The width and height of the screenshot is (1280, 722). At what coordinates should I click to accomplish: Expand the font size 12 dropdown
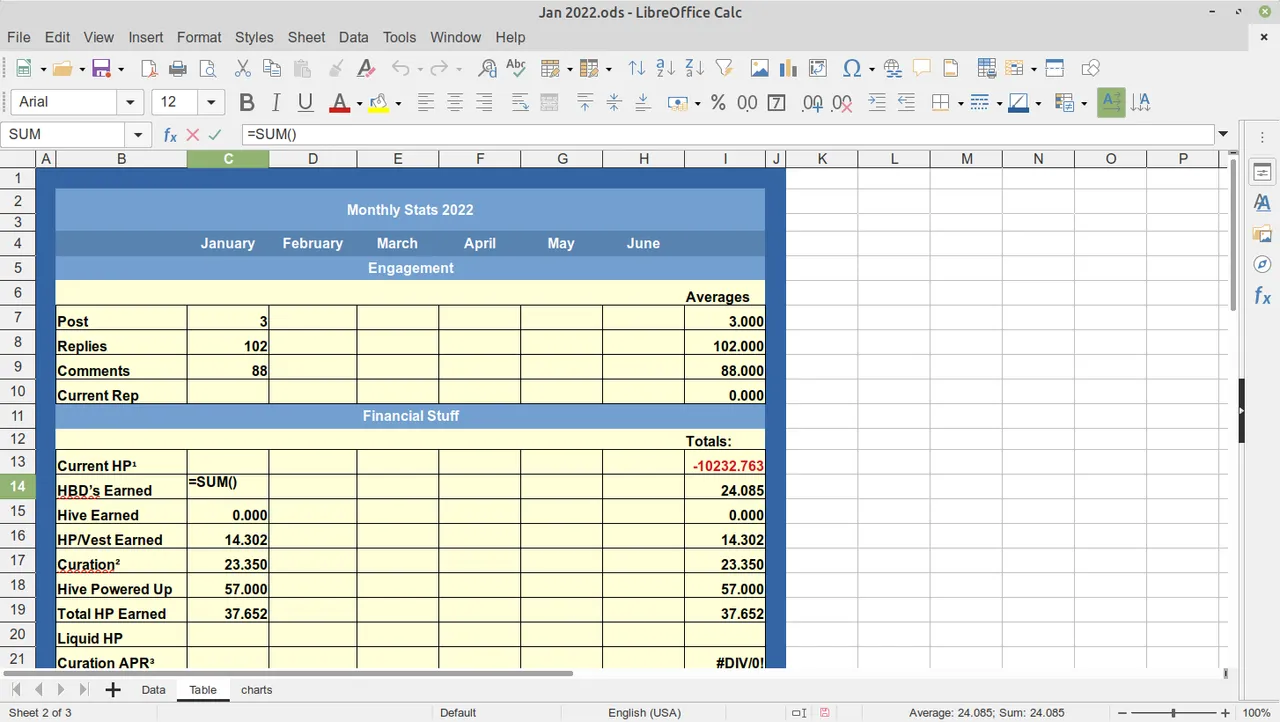click(211, 102)
